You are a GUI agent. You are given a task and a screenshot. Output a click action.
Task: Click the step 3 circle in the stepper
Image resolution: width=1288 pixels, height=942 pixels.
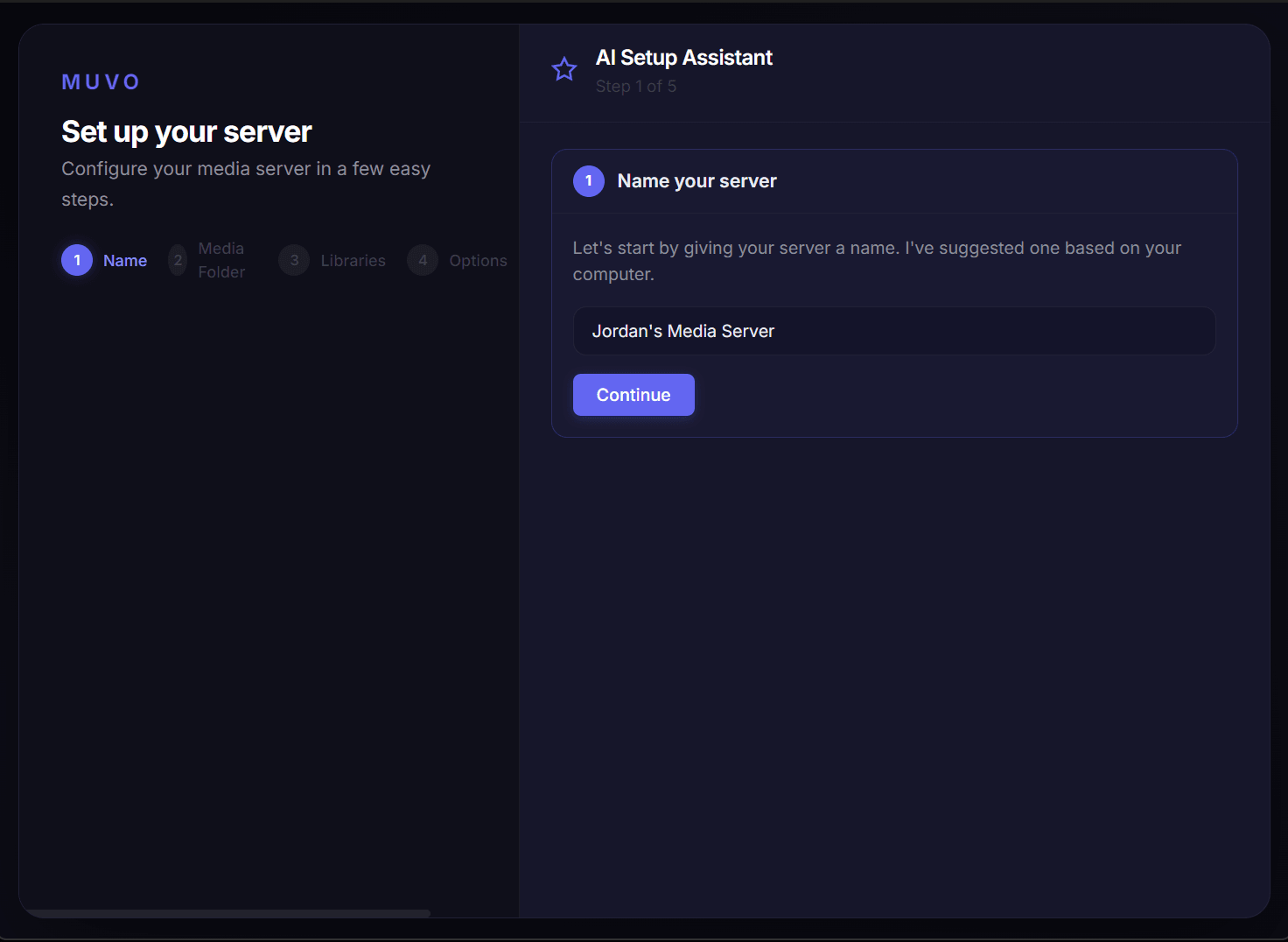pos(294,260)
